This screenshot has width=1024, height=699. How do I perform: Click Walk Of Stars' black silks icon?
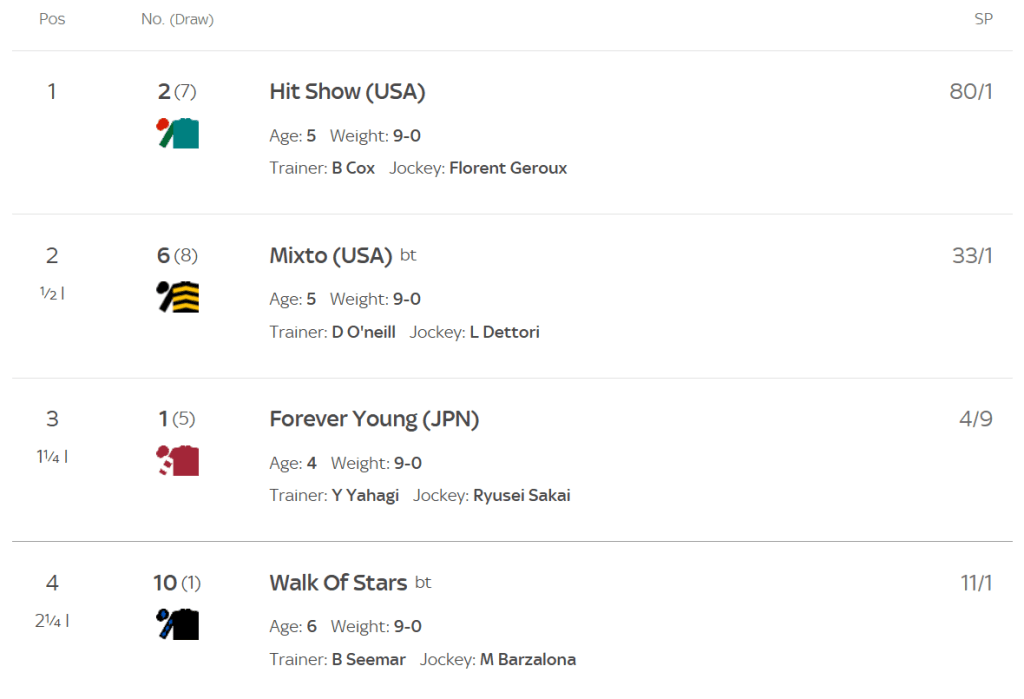(178, 624)
